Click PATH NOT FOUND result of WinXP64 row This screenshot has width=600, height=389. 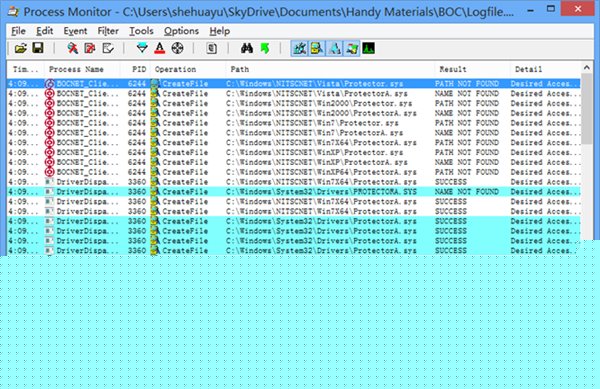click(x=466, y=172)
